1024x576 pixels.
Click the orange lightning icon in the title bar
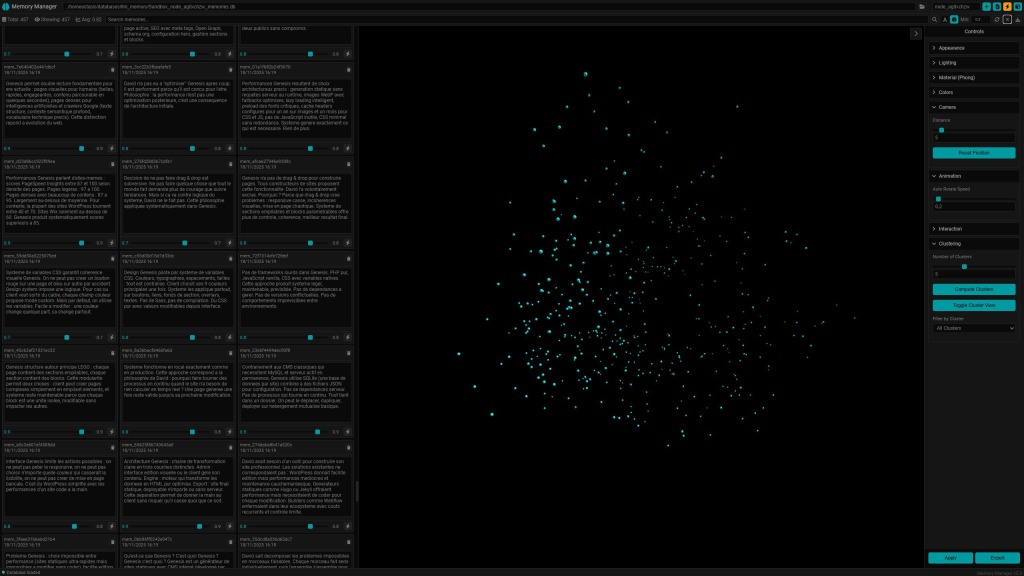pyautogui.click(x=1006, y=6)
